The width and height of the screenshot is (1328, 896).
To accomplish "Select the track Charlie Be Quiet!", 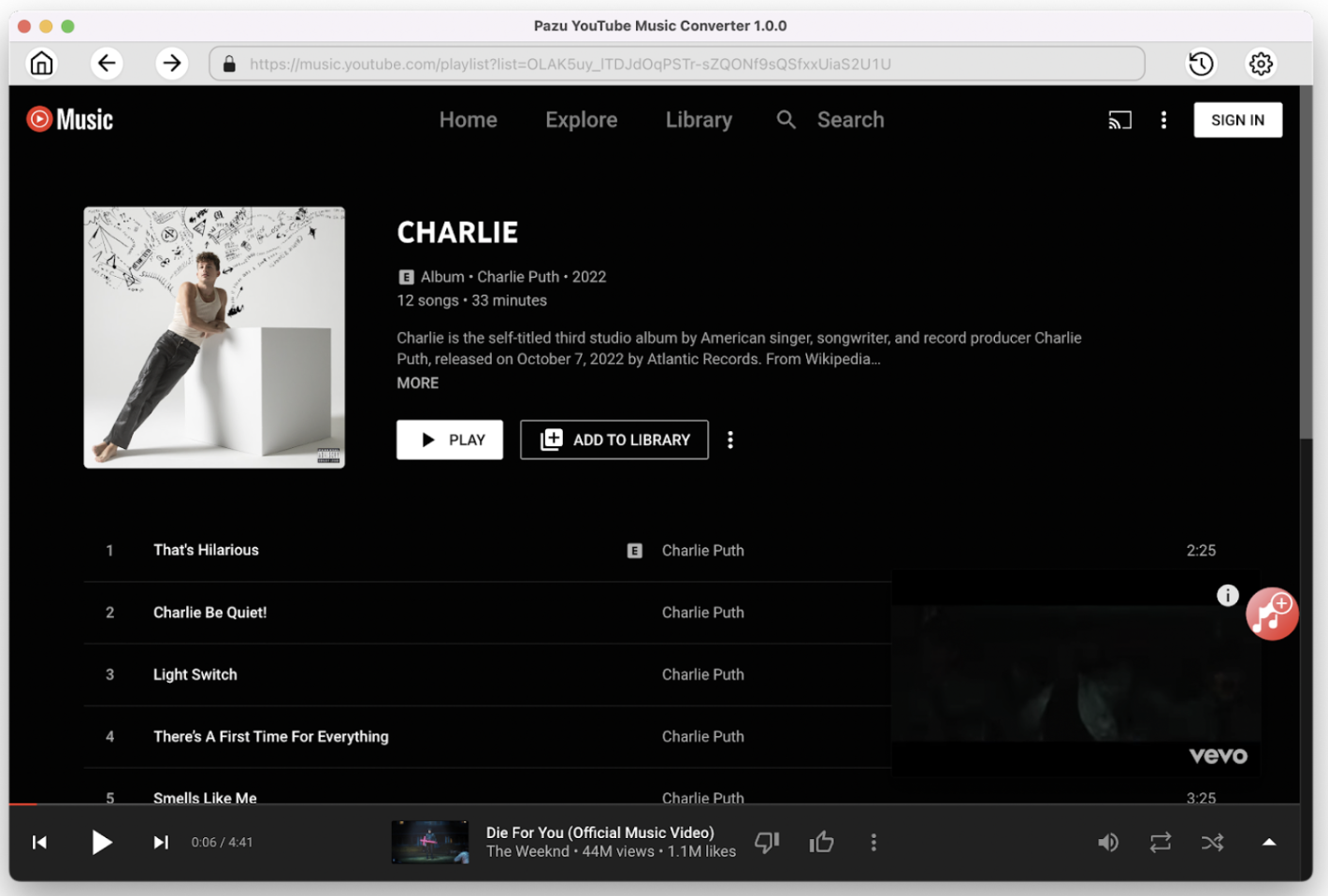I will [209, 613].
